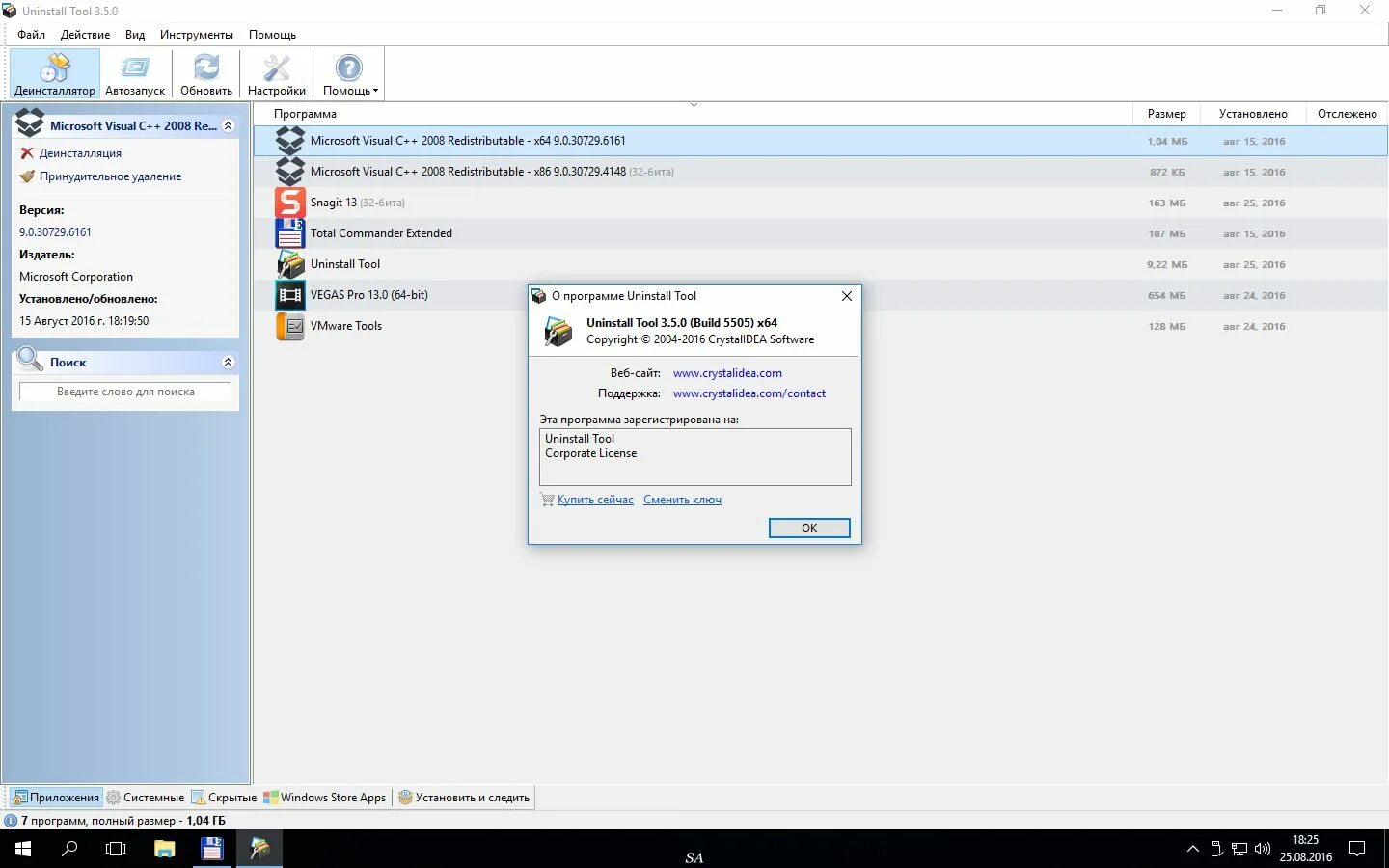Show hidden tray icons chevron
Image resolution: width=1389 pixels, height=868 pixels.
pyautogui.click(x=1193, y=849)
